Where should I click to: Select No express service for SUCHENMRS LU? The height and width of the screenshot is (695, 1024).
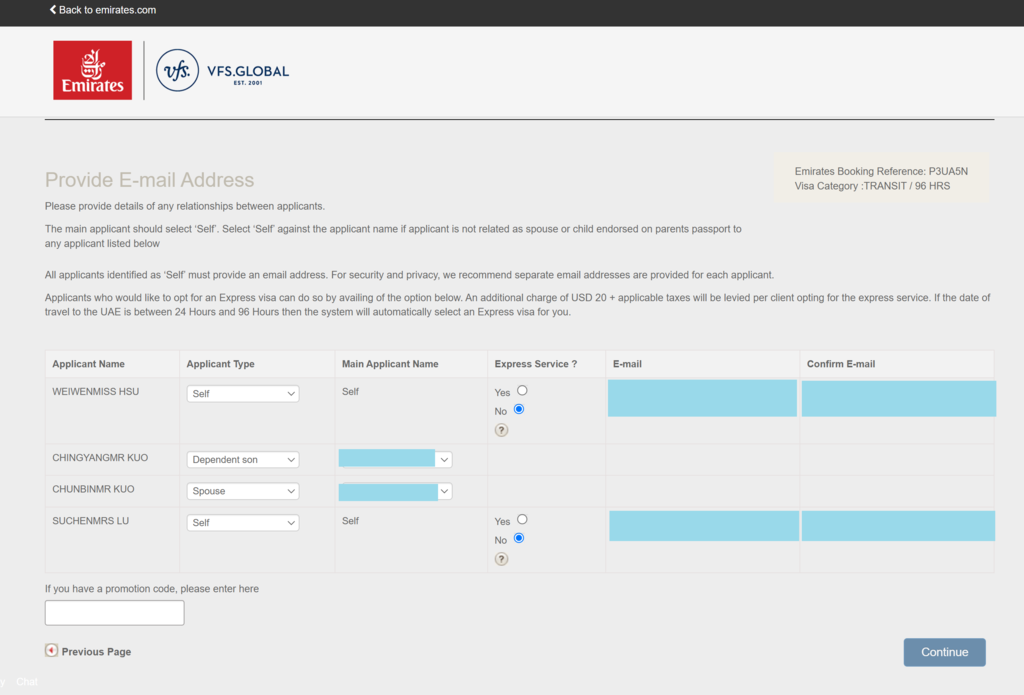pos(519,539)
